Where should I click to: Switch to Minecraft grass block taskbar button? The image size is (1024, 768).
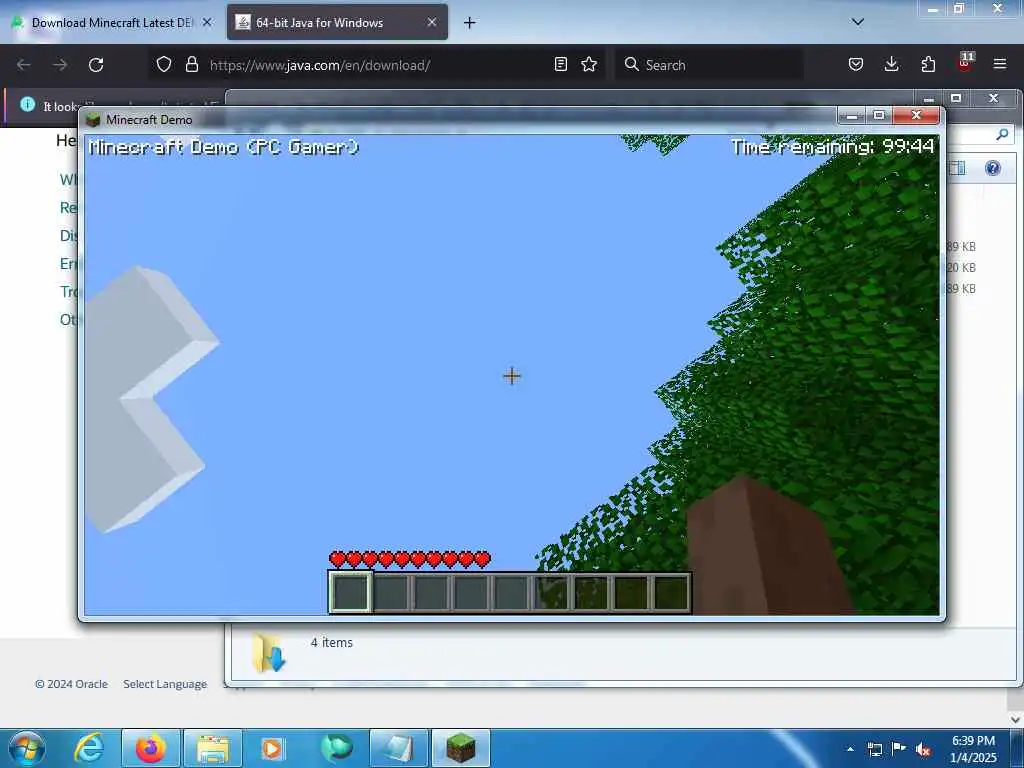(461, 748)
